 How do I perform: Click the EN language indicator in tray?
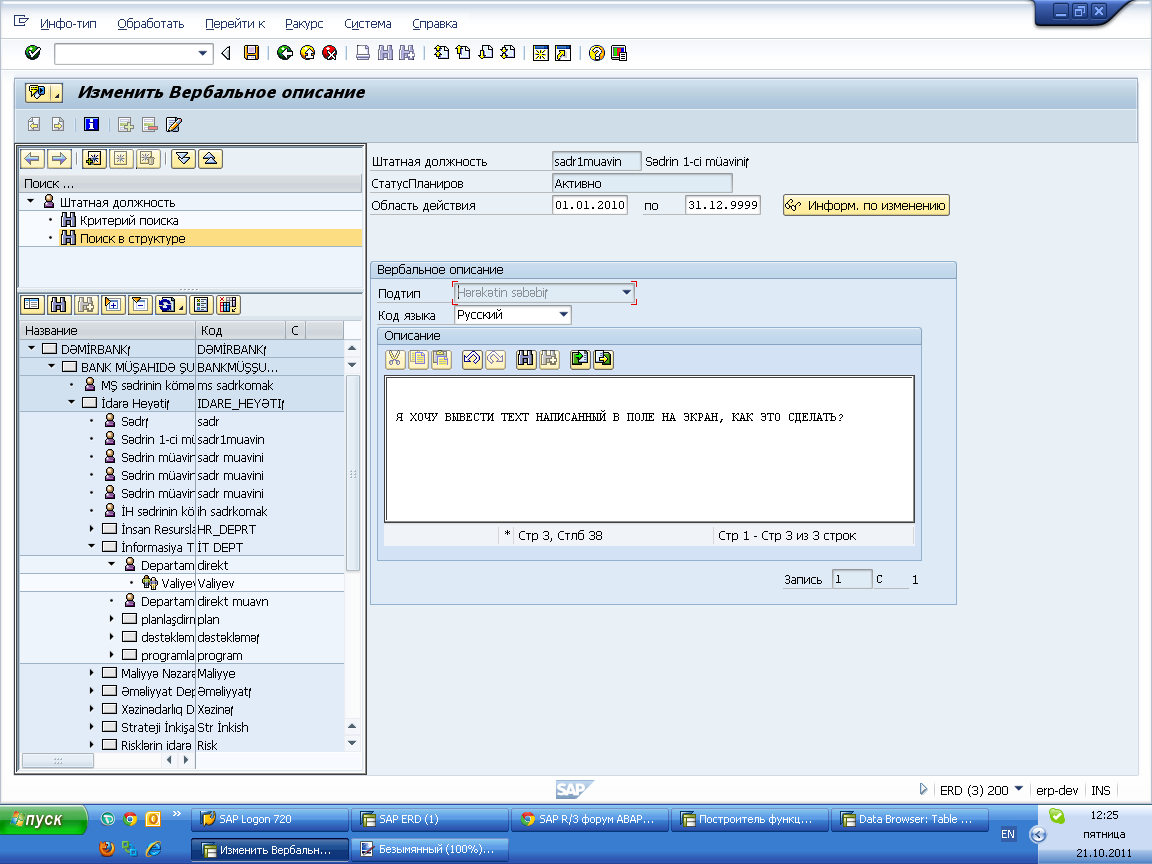[x=1008, y=834]
